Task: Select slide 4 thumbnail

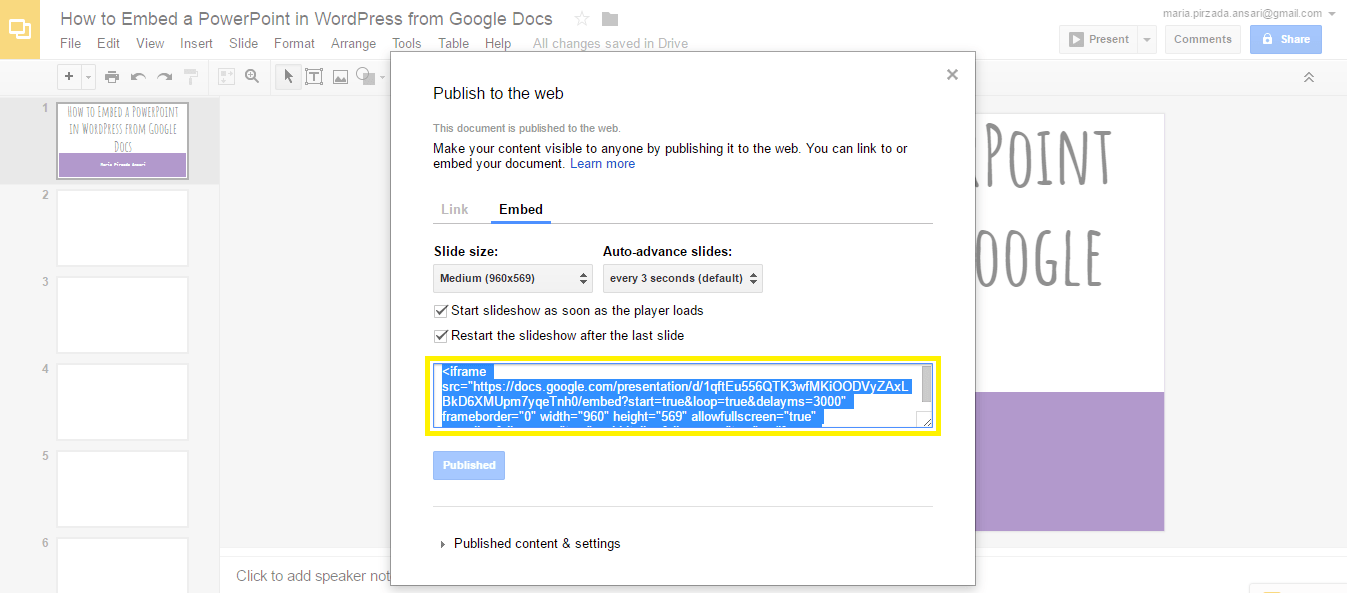Action: click(123, 402)
